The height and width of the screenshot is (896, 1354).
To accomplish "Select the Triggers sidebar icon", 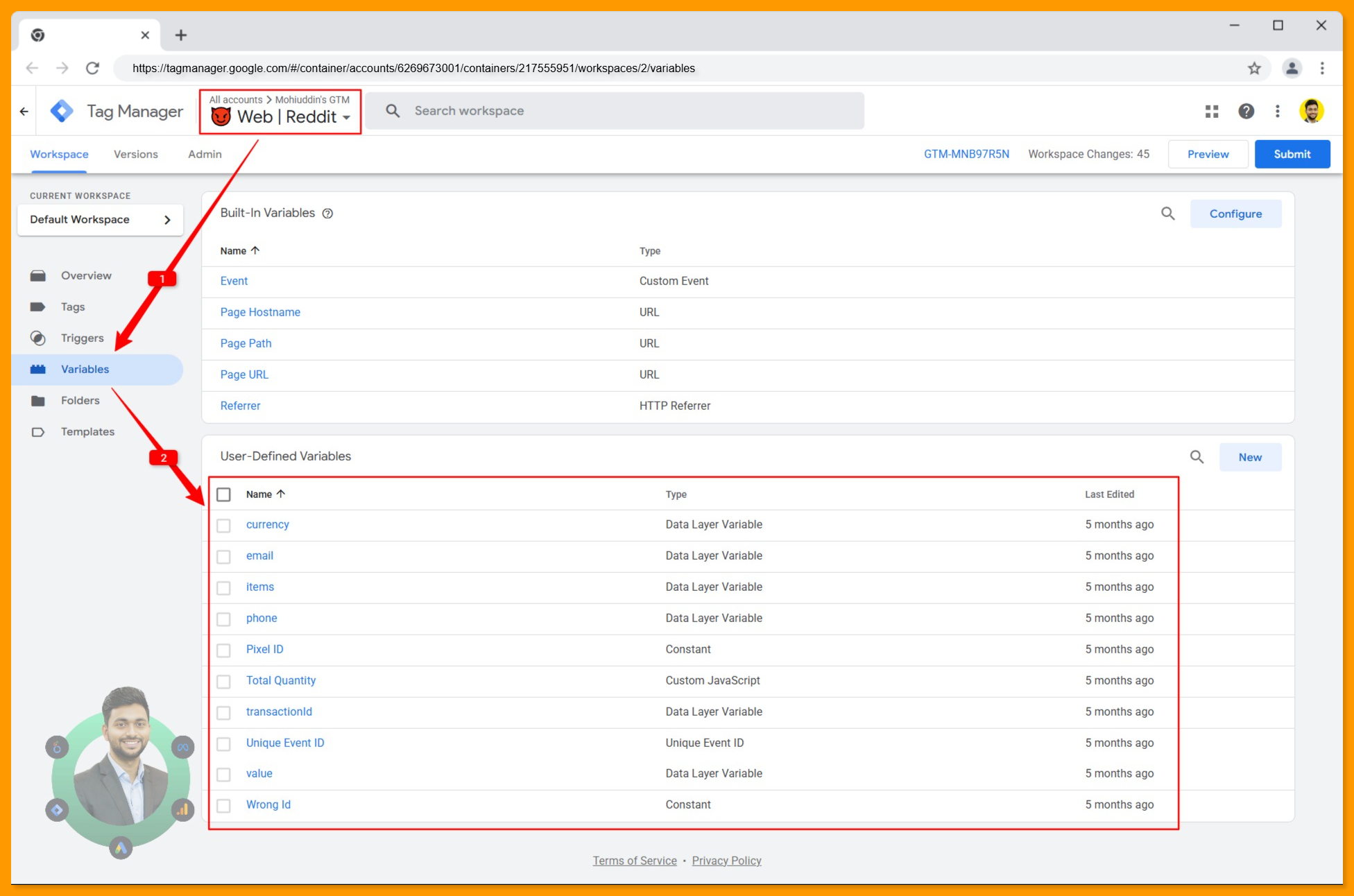I will coord(38,338).
